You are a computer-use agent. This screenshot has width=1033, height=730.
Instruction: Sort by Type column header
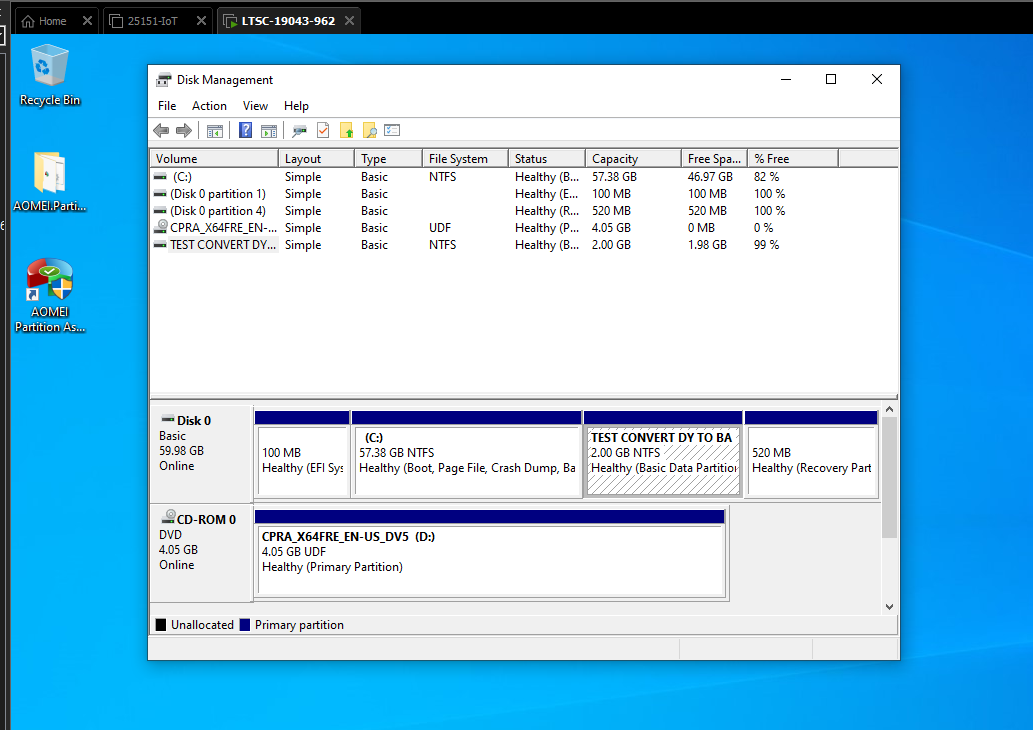(x=389, y=159)
